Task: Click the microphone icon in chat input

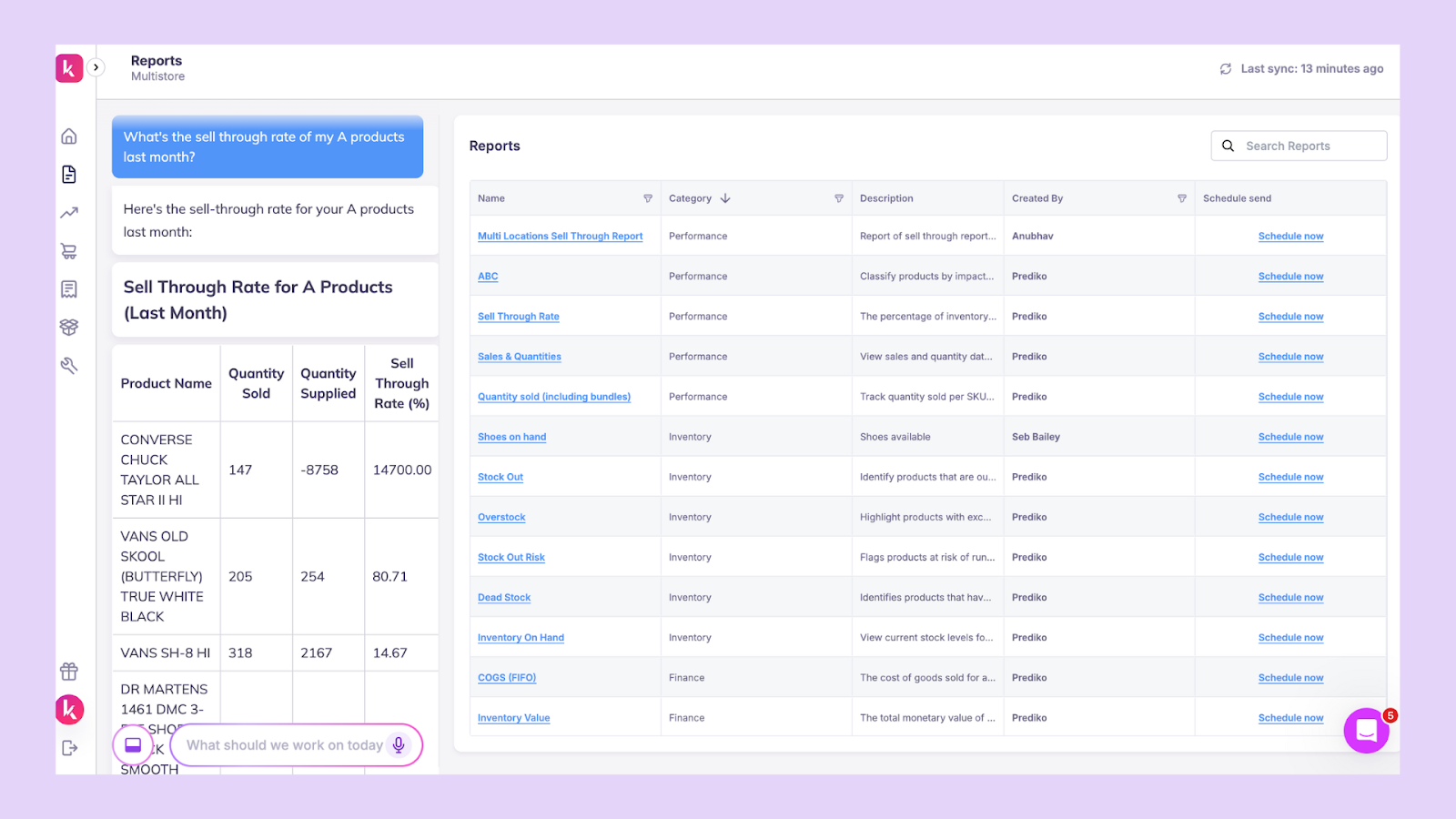Action: 399,745
